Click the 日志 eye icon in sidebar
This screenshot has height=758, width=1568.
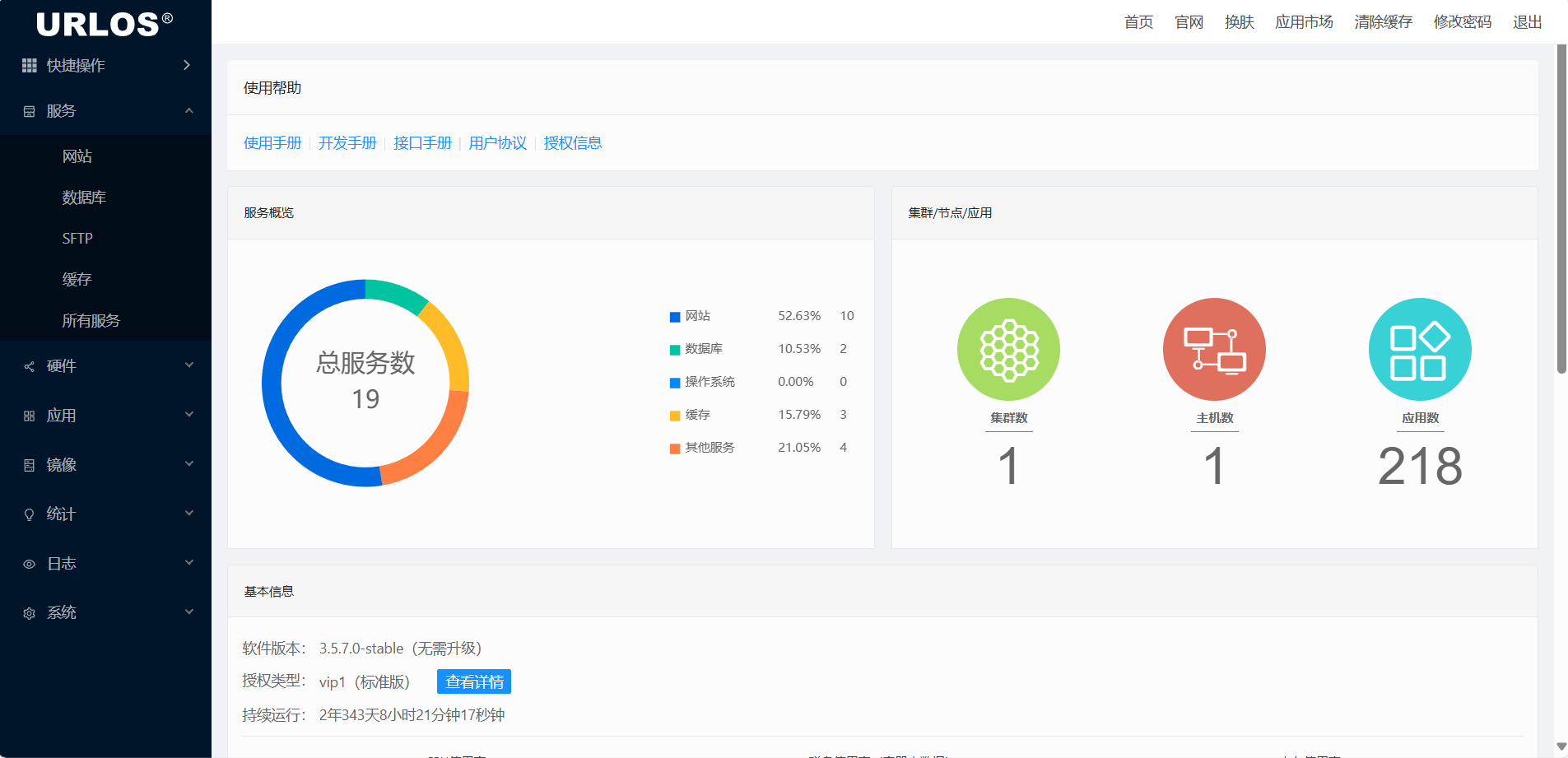point(29,563)
